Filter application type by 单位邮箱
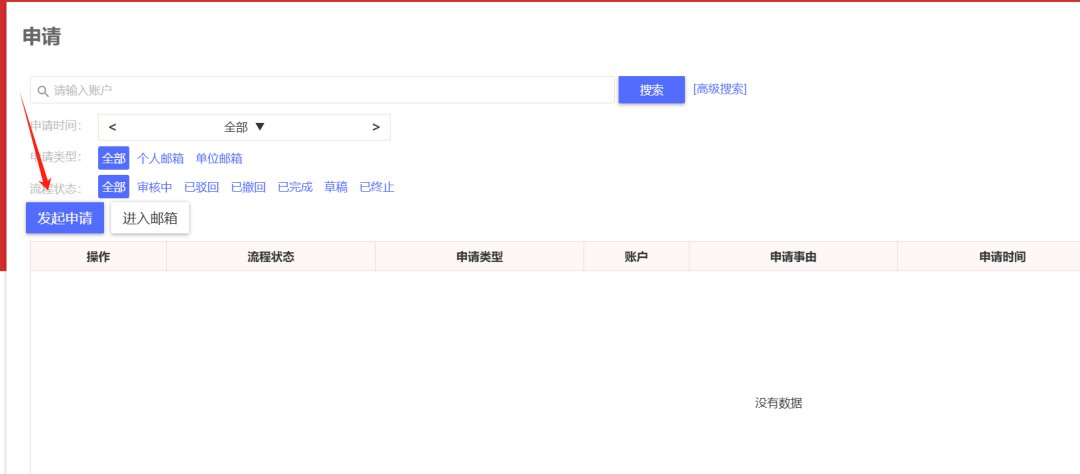 219,158
